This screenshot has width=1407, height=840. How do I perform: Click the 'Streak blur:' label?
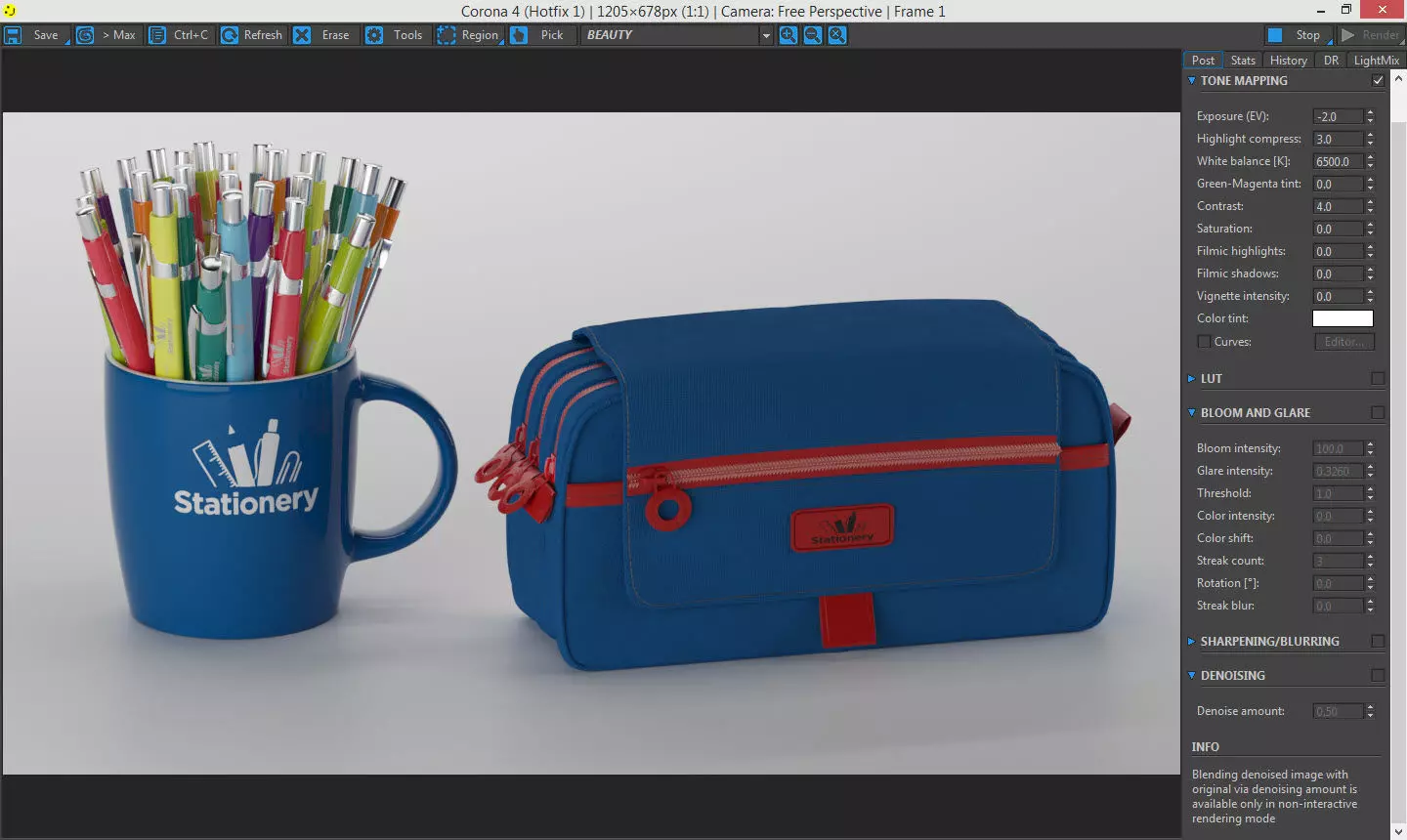(1225, 606)
